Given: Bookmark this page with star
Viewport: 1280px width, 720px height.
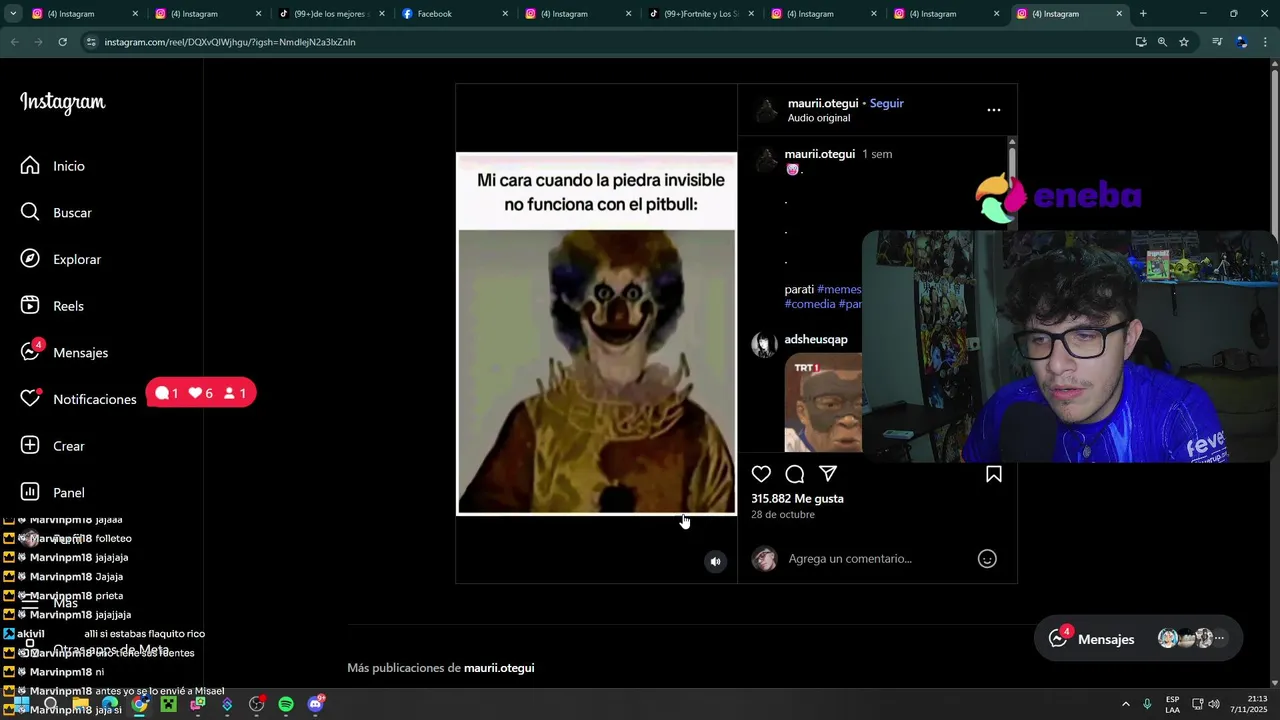Looking at the screenshot, I should point(1184,42).
